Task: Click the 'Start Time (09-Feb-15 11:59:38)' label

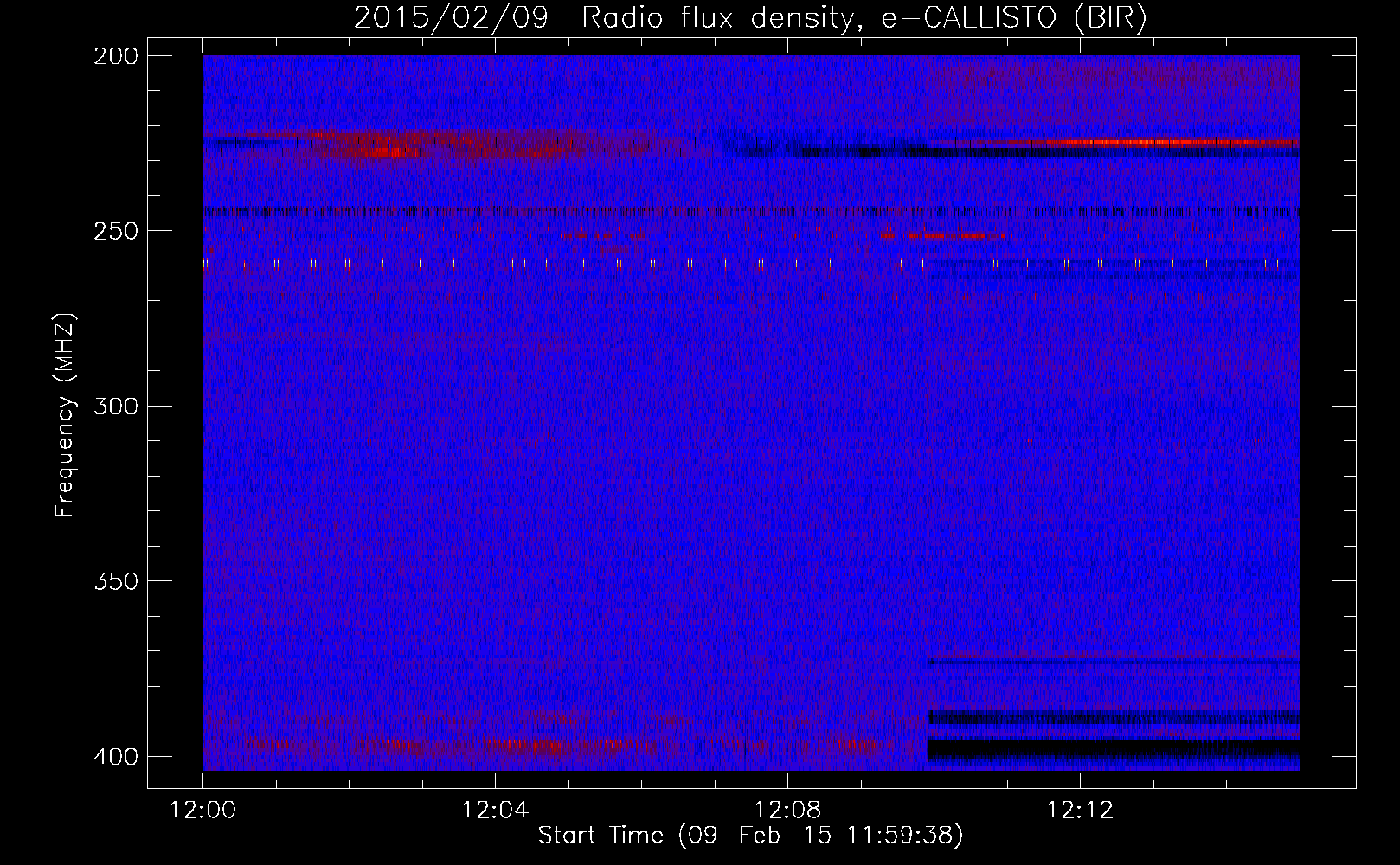Action: [750, 835]
